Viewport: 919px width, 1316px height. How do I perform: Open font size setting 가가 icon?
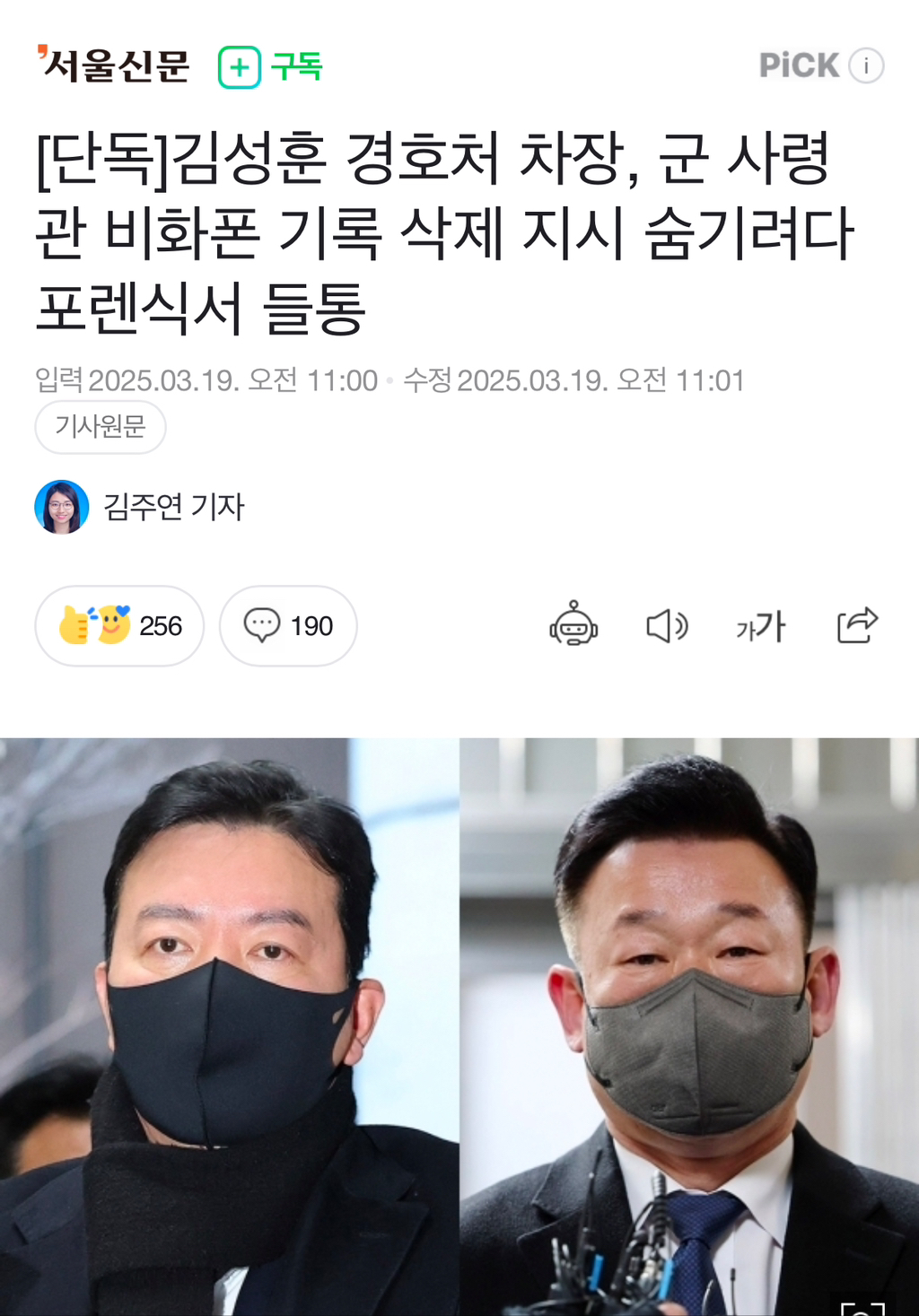coord(760,626)
